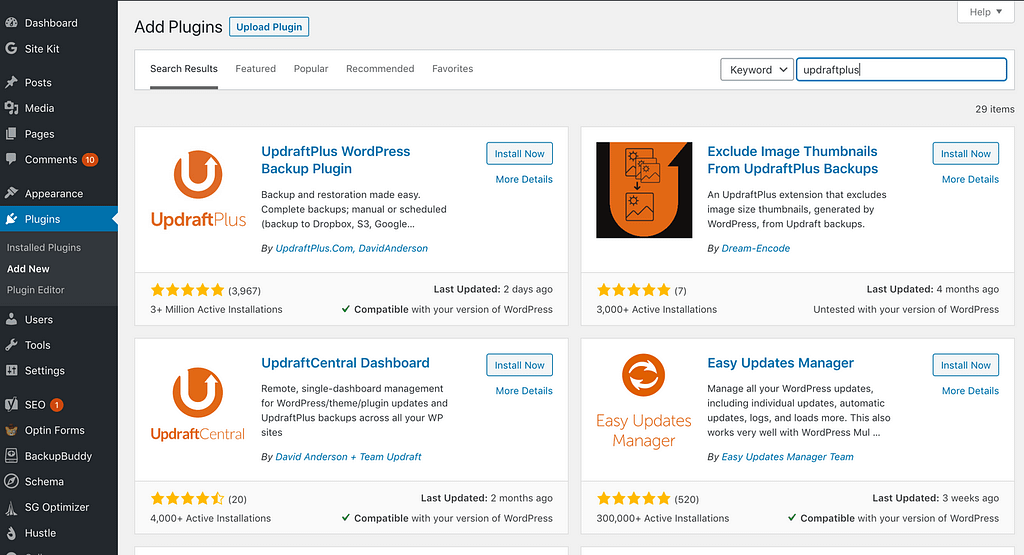The height and width of the screenshot is (555, 1024).
Task: Click the SG Optimizer rocket icon
Action: click(x=11, y=507)
